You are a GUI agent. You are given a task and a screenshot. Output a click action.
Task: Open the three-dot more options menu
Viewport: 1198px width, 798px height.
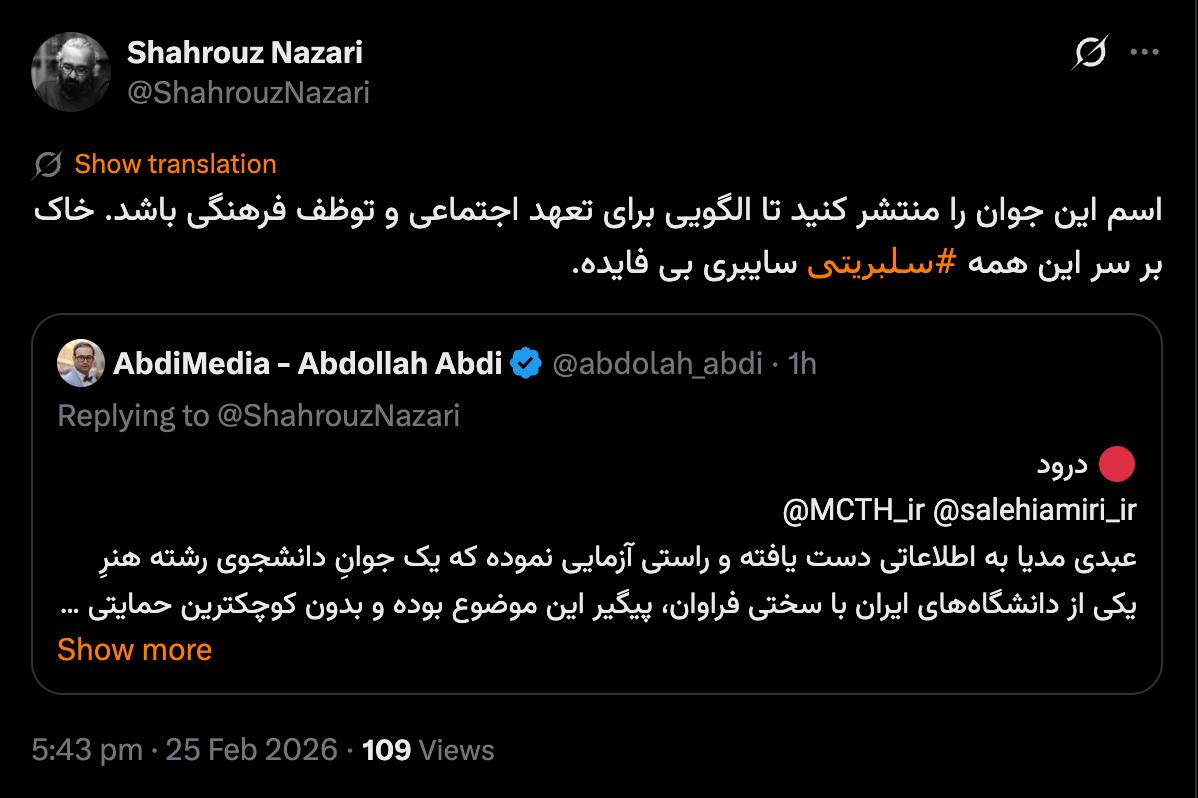coord(1144,53)
